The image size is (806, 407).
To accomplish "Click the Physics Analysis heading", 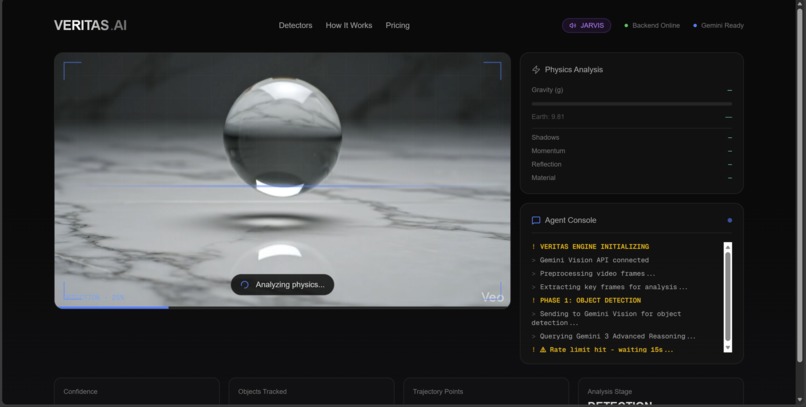I will (x=574, y=69).
